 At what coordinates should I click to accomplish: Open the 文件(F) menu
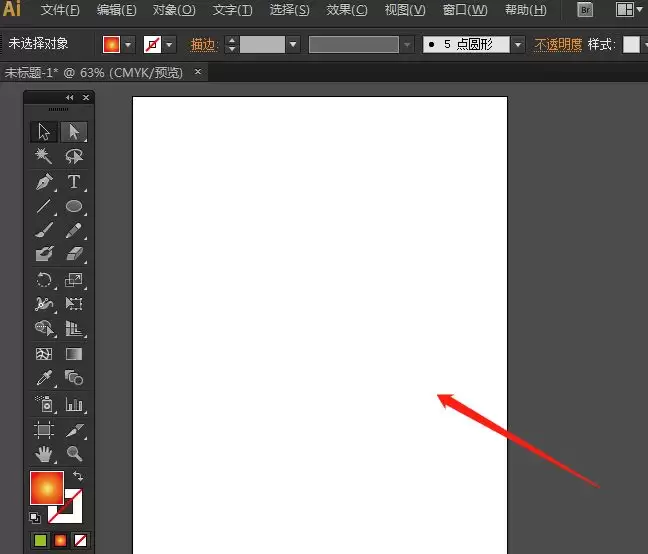pos(60,10)
